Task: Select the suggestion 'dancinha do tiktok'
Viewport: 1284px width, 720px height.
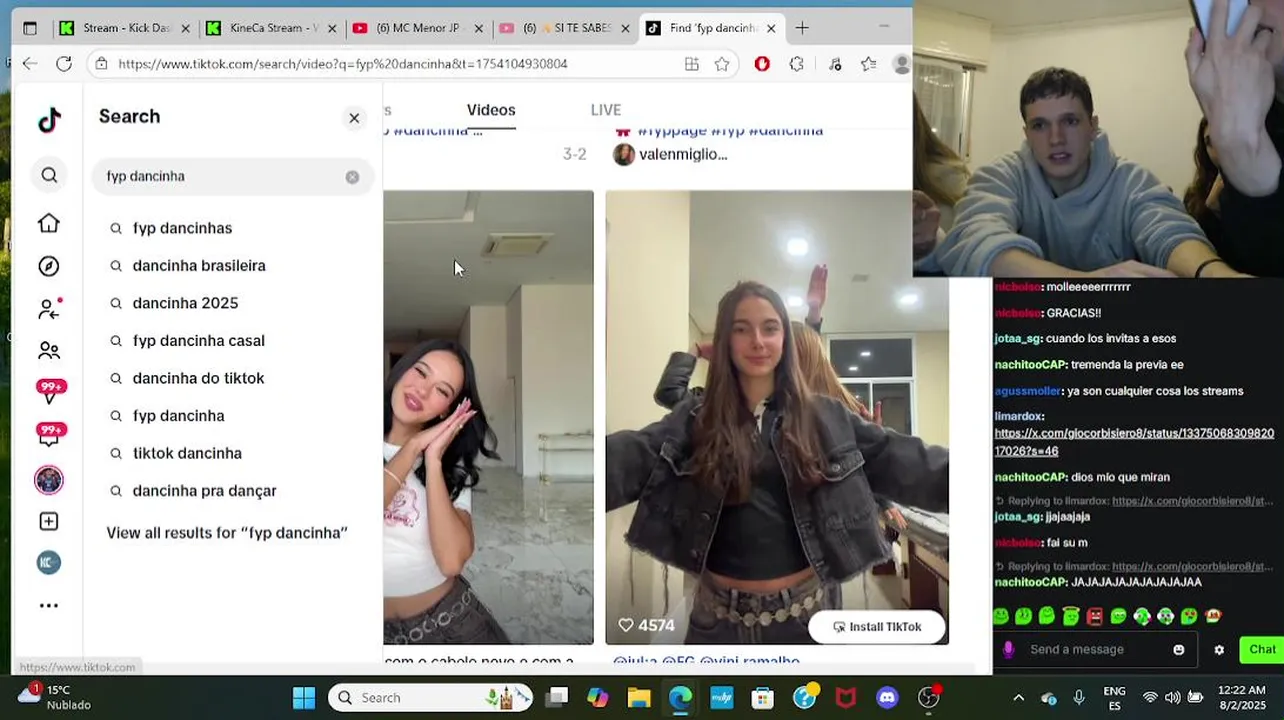Action: (x=199, y=378)
